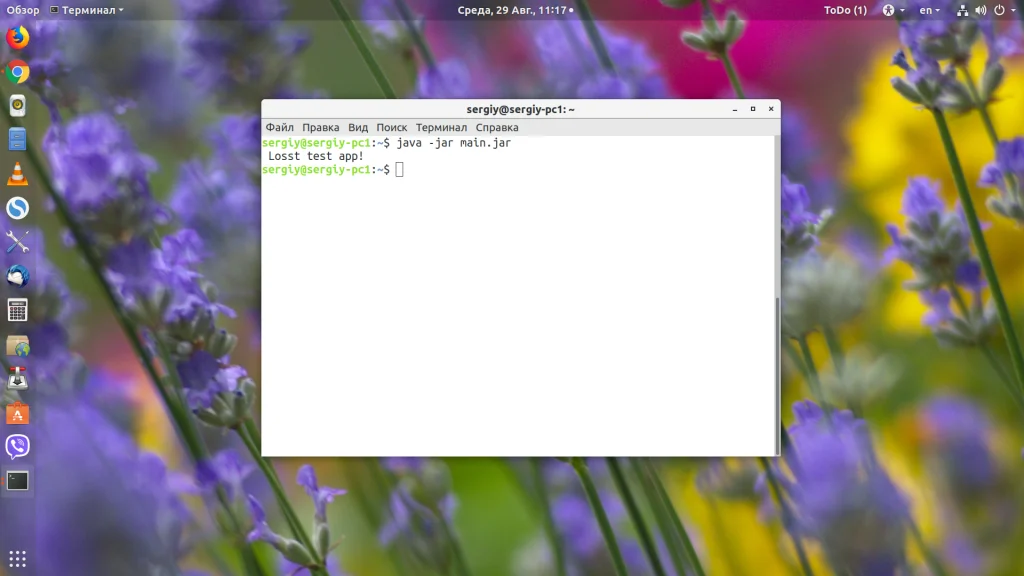Open the ToDo (1) indicator
This screenshot has width=1024, height=576.
(845, 10)
